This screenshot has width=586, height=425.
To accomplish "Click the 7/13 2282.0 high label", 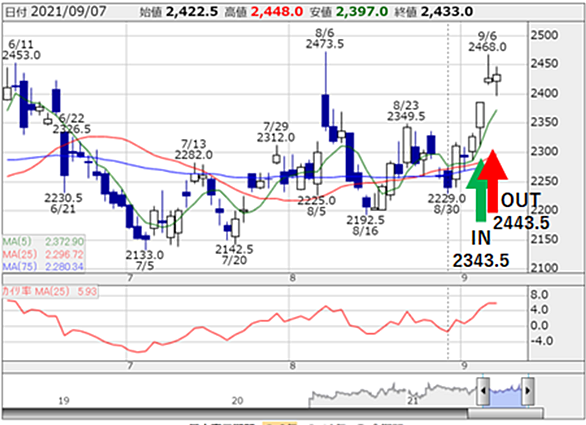I will [x=194, y=149].
